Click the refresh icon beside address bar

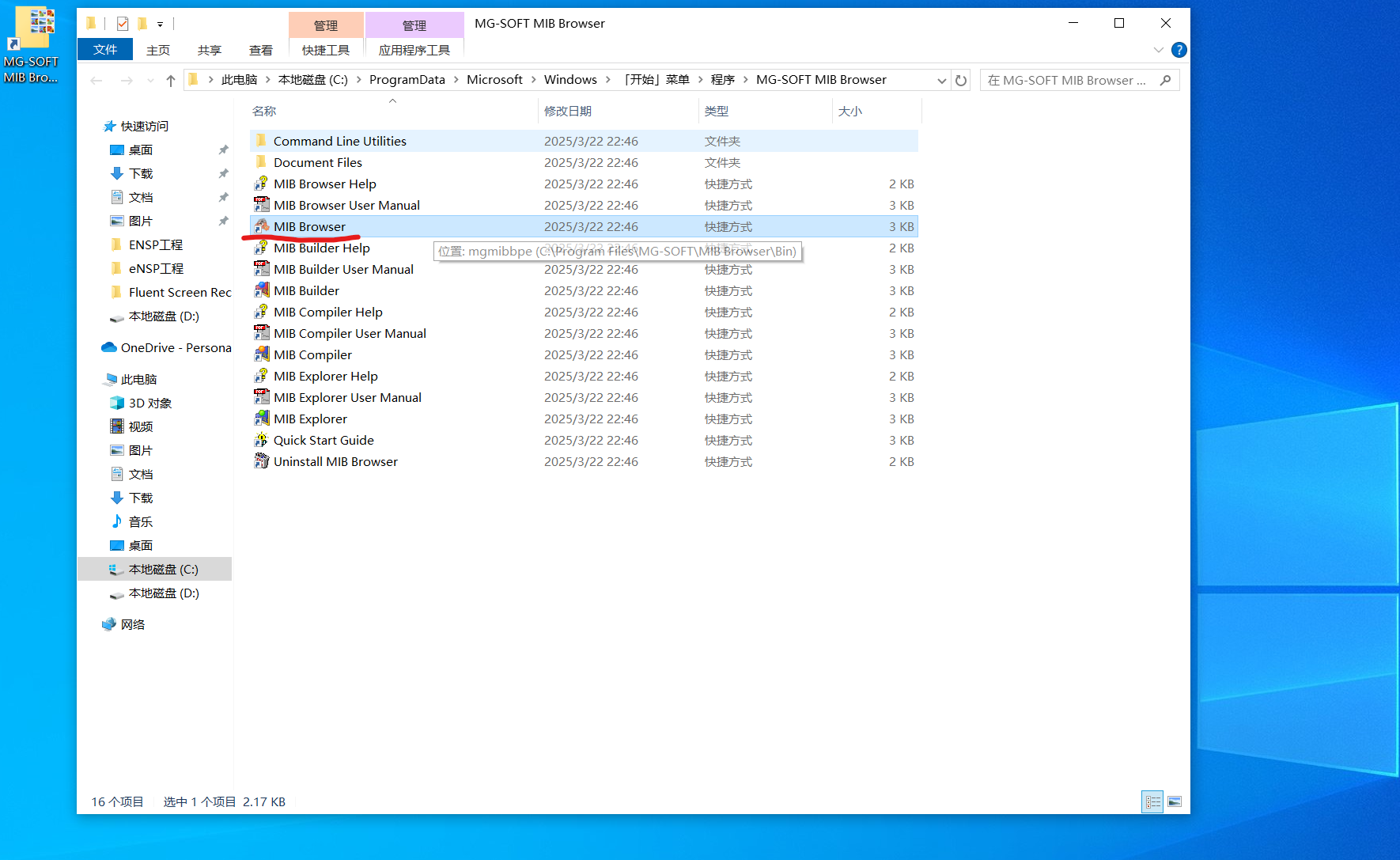tap(961, 80)
